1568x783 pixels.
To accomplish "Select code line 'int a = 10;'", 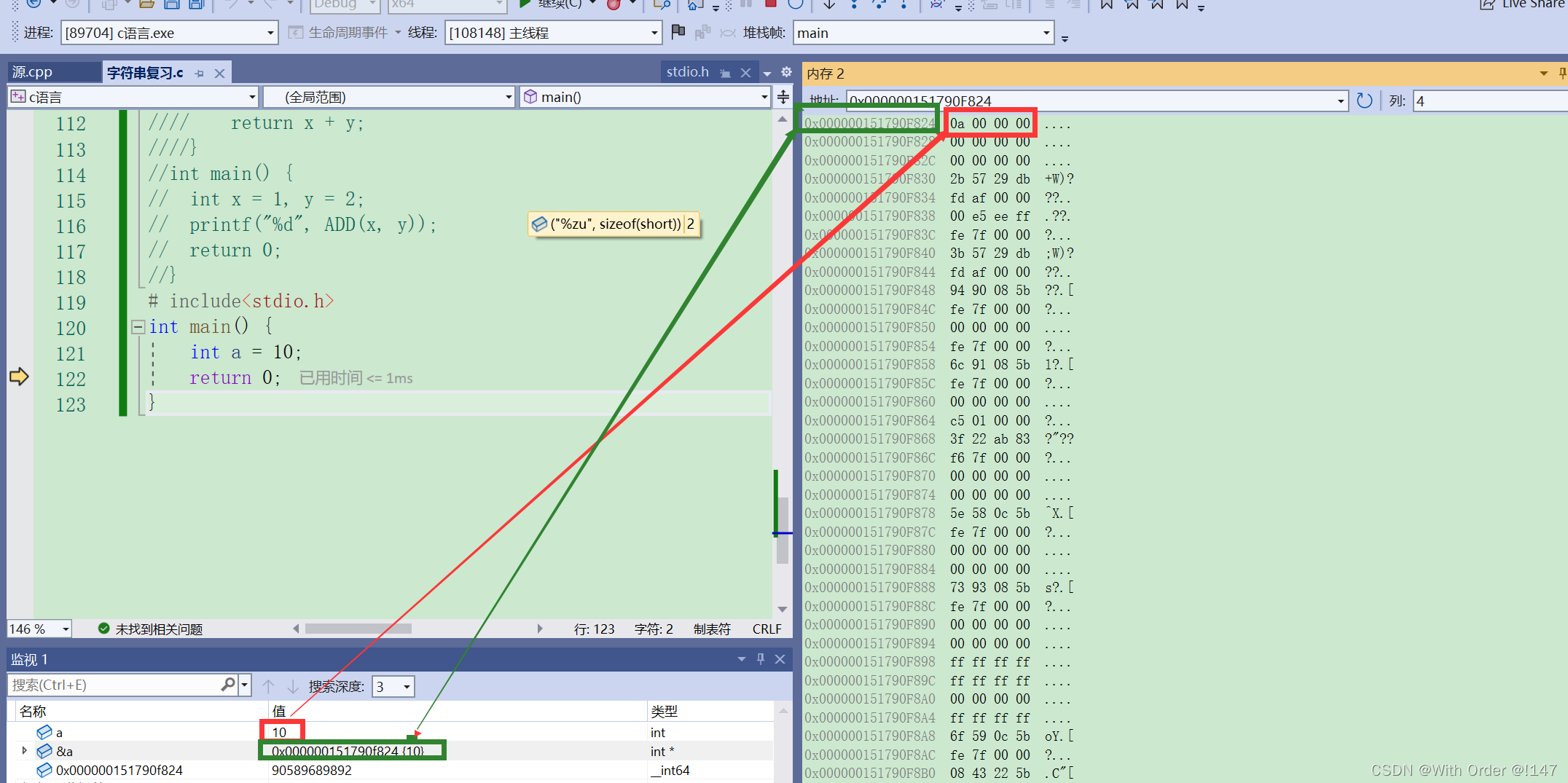I will click(246, 353).
